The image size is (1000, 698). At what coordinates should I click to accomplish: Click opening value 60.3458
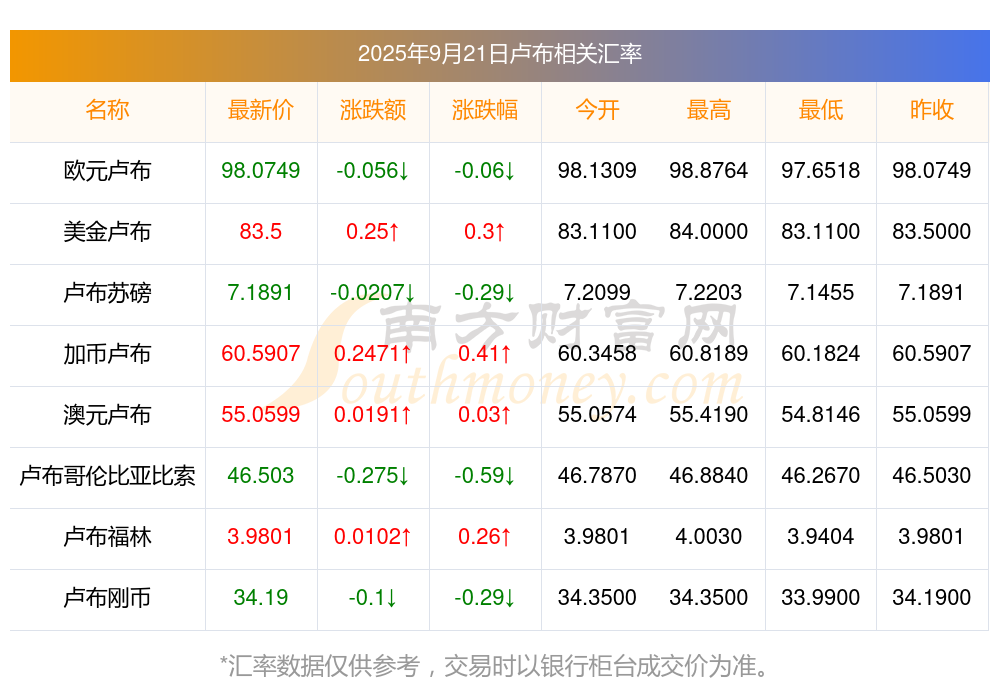(x=597, y=353)
